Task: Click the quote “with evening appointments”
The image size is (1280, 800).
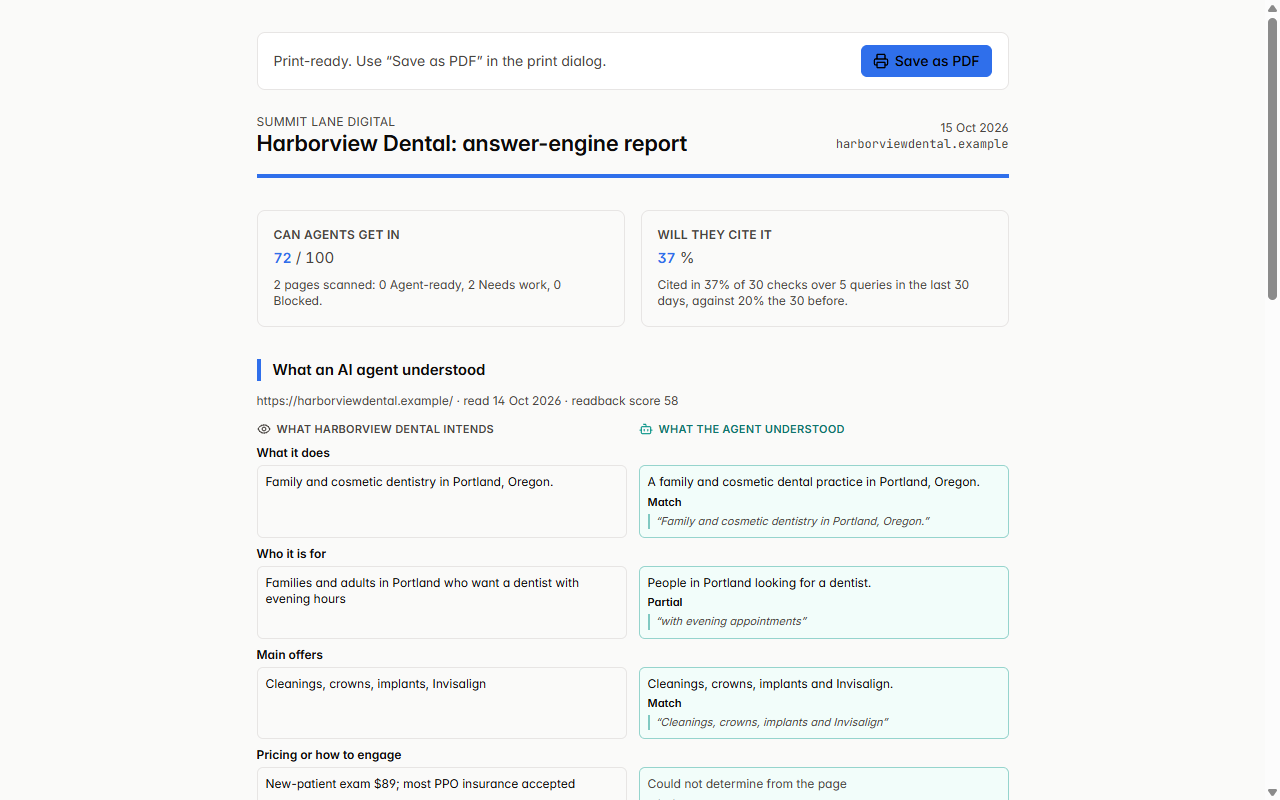Action: pyautogui.click(x=731, y=621)
